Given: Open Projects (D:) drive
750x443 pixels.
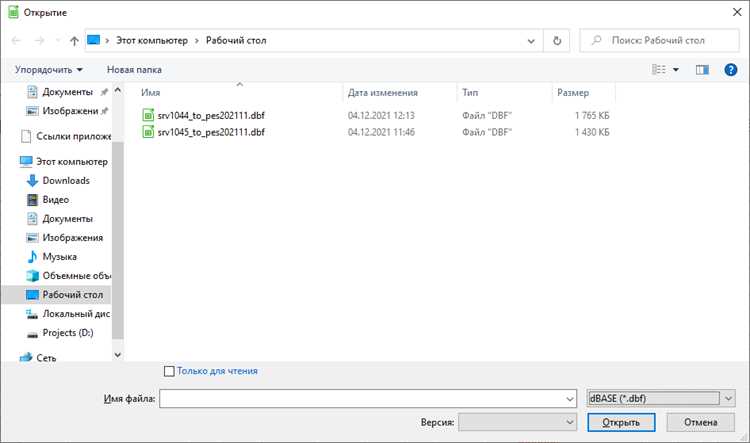Looking at the screenshot, I should tap(60, 333).
